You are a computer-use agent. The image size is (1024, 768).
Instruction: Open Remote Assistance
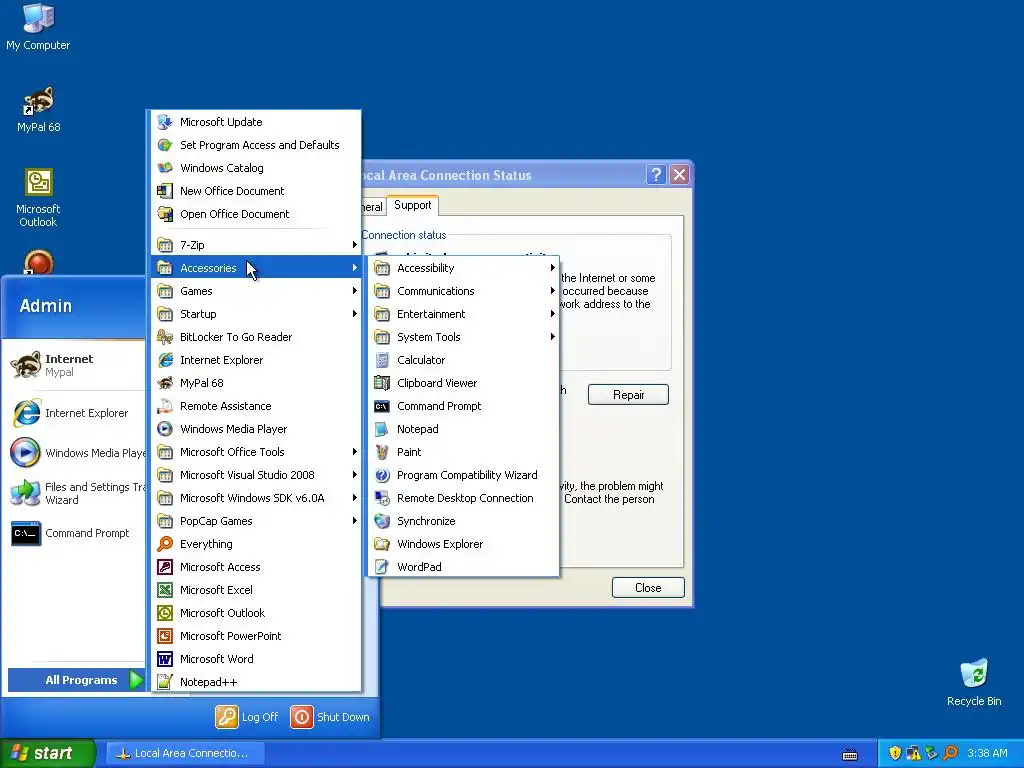click(x=256, y=406)
